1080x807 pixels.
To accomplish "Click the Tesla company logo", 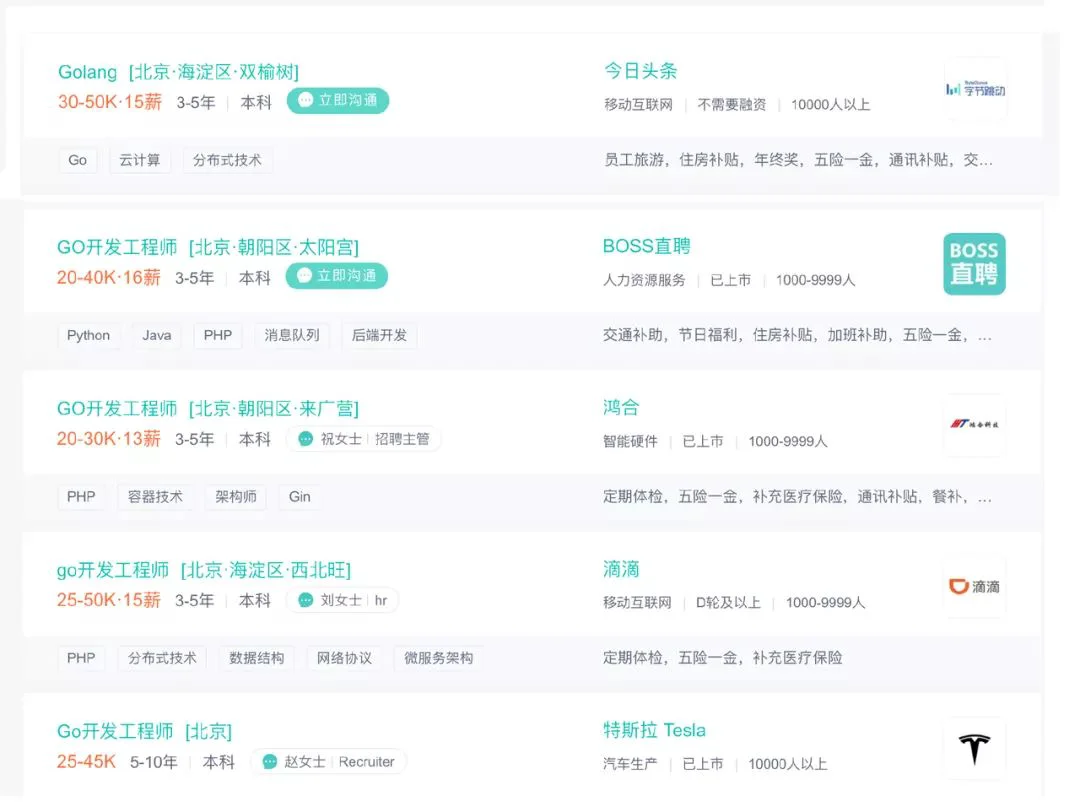I will 974,748.
